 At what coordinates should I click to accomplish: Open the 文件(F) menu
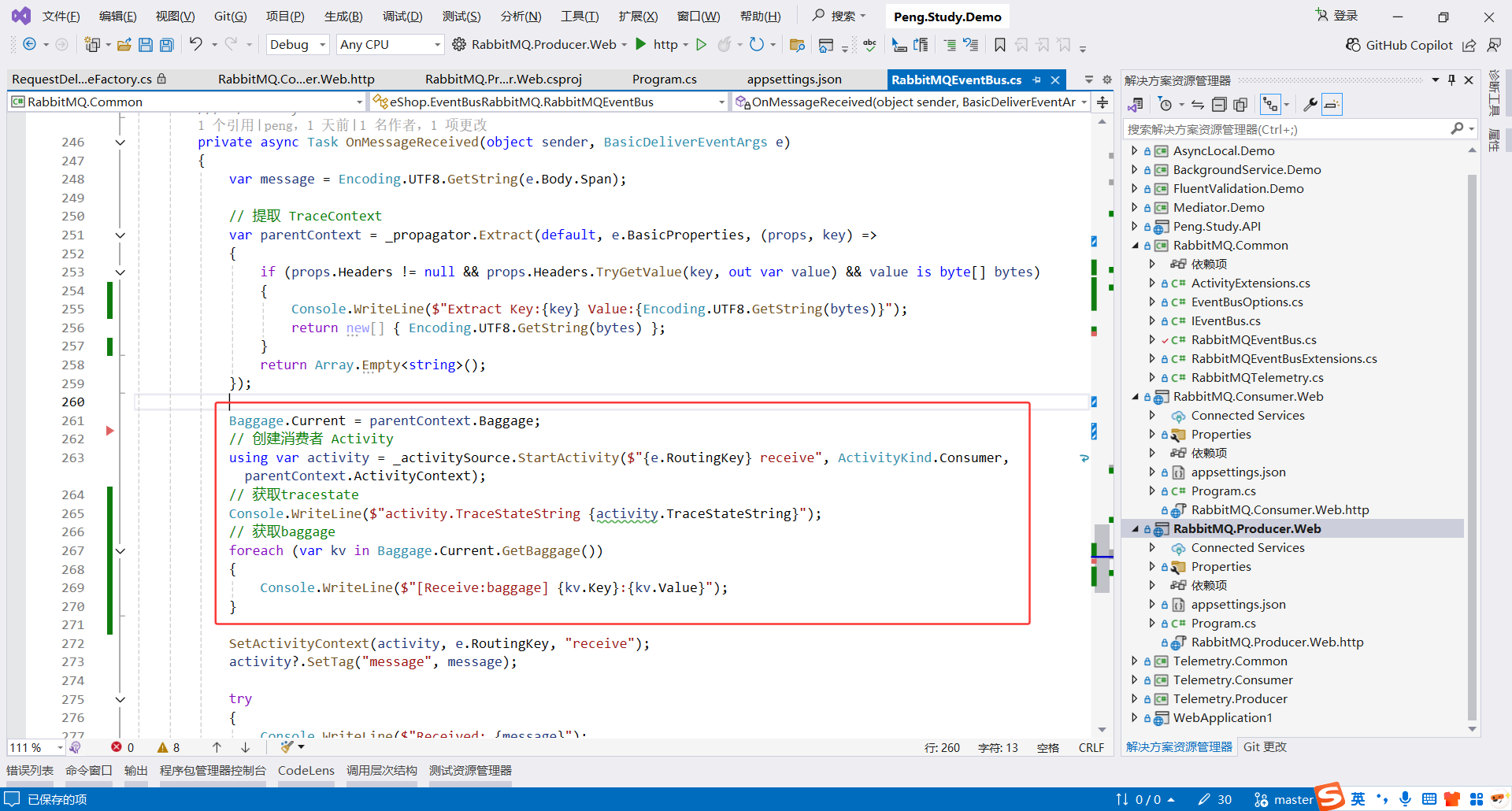[61, 17]
